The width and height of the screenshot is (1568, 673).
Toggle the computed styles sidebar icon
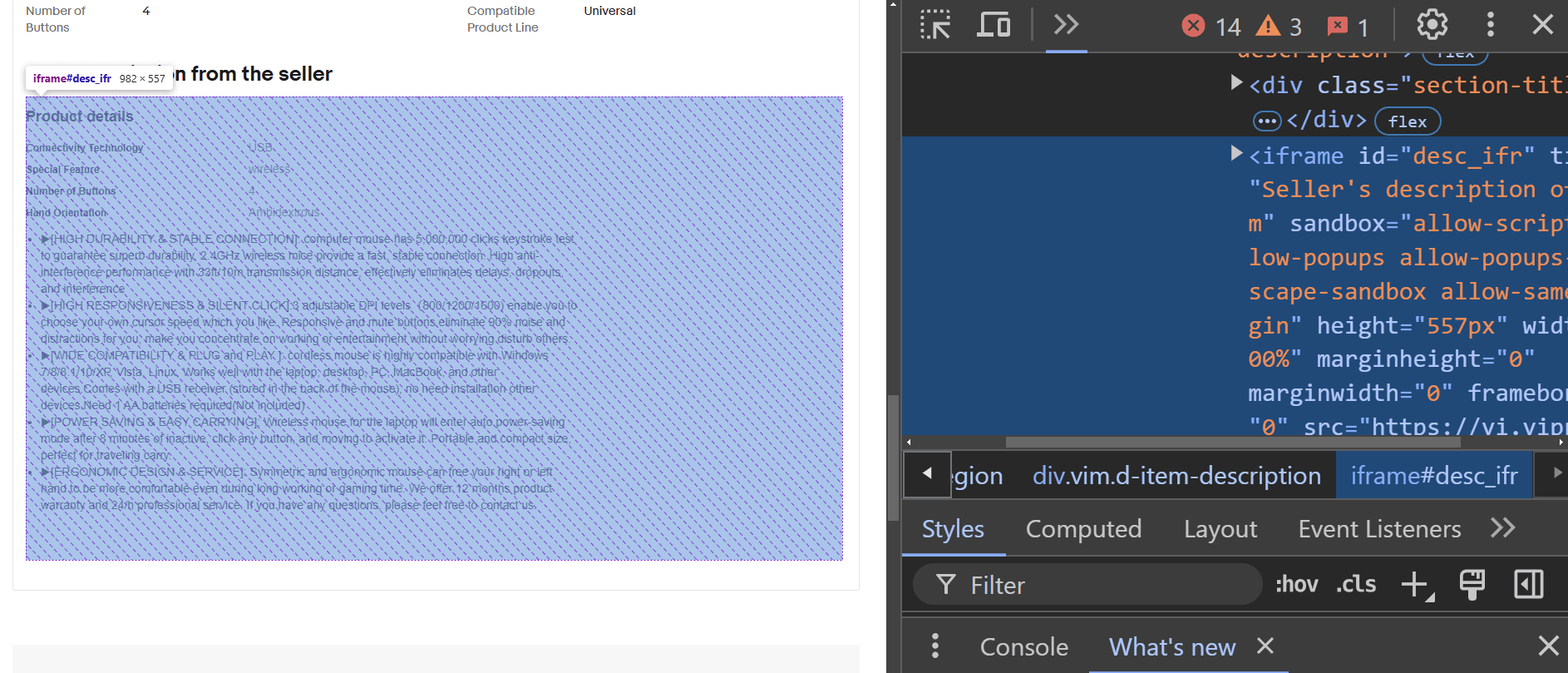click(x=1528, y=585)
